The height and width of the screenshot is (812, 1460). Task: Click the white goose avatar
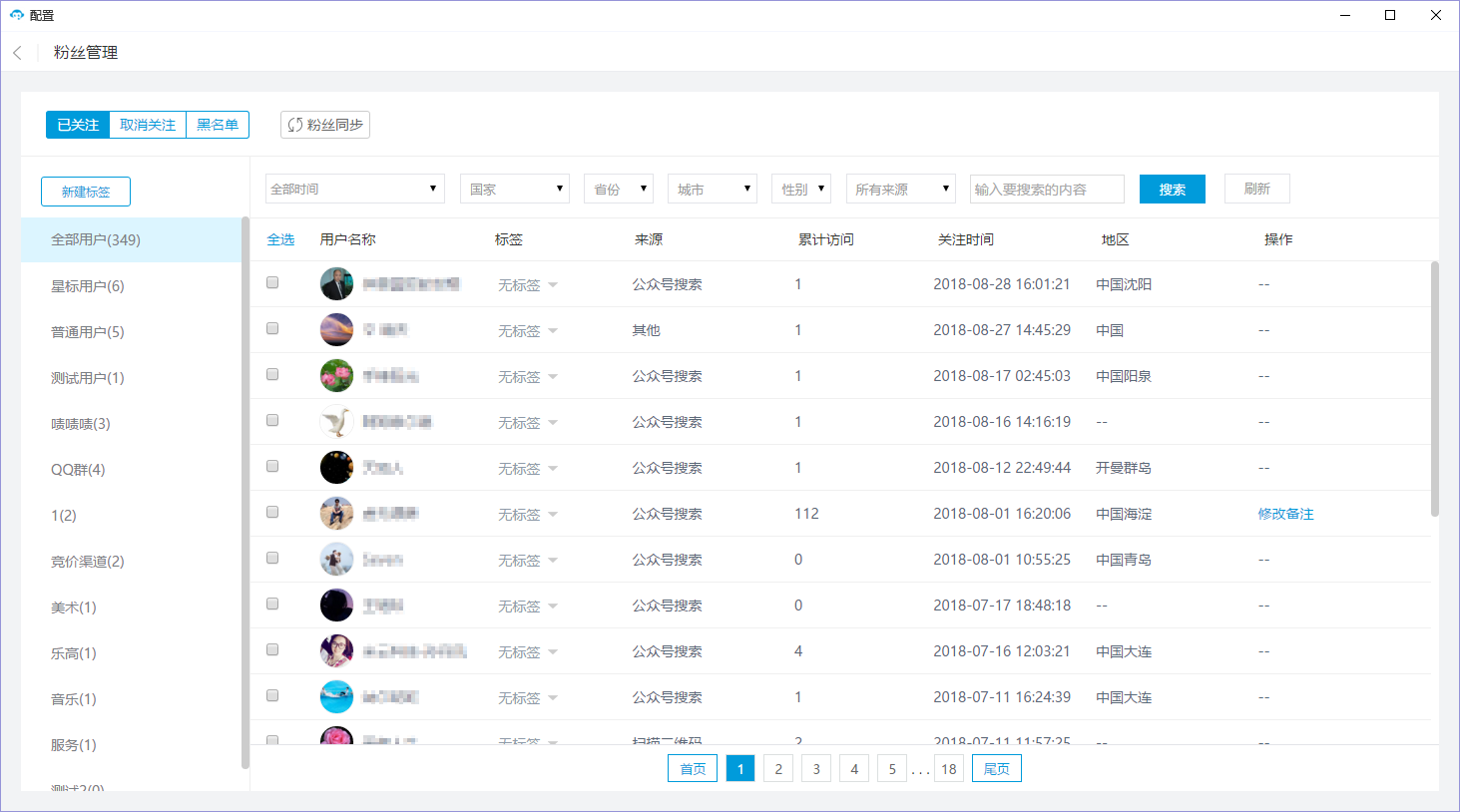[336, 422]
